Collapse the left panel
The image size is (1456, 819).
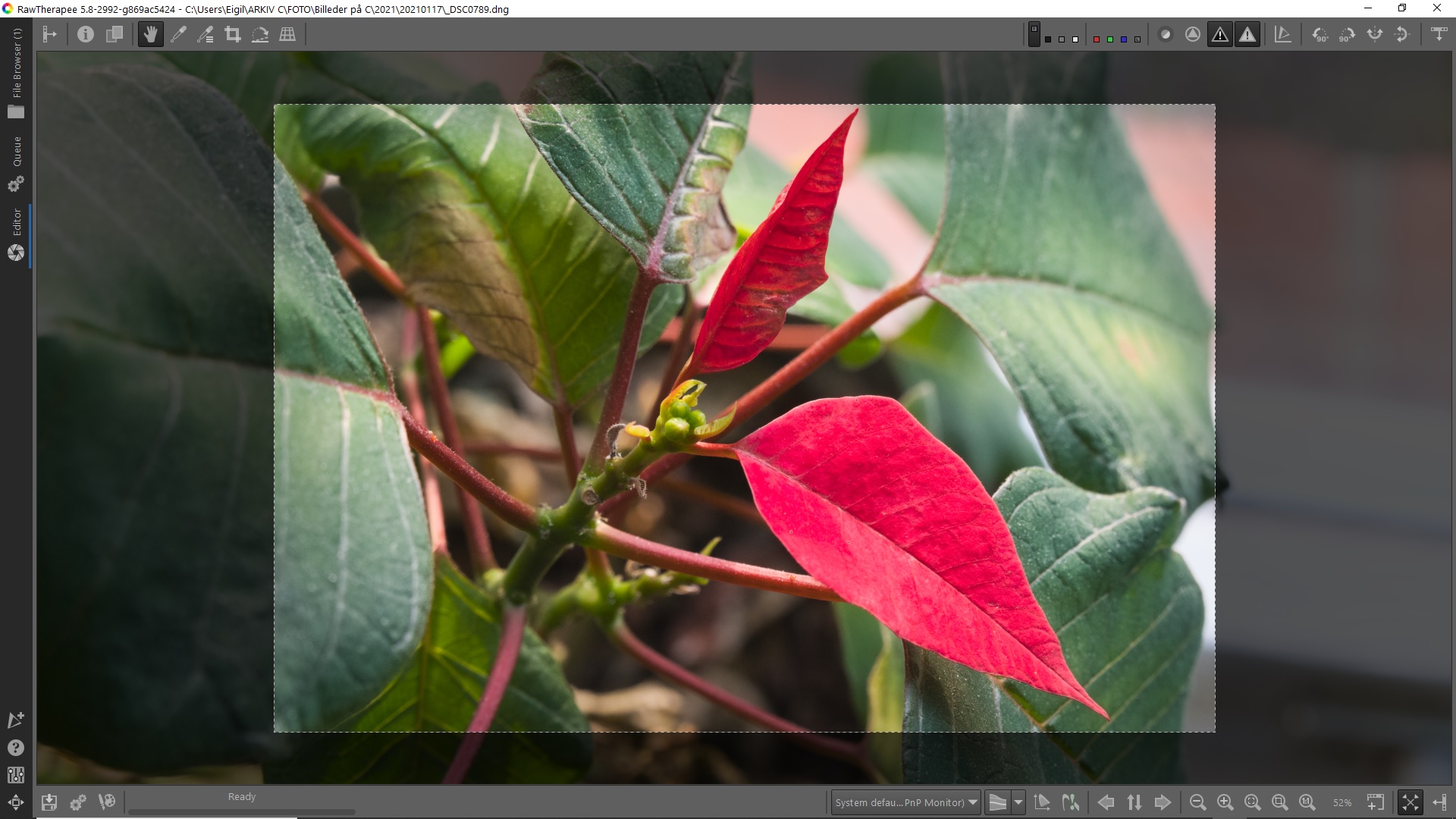point(50,34)
